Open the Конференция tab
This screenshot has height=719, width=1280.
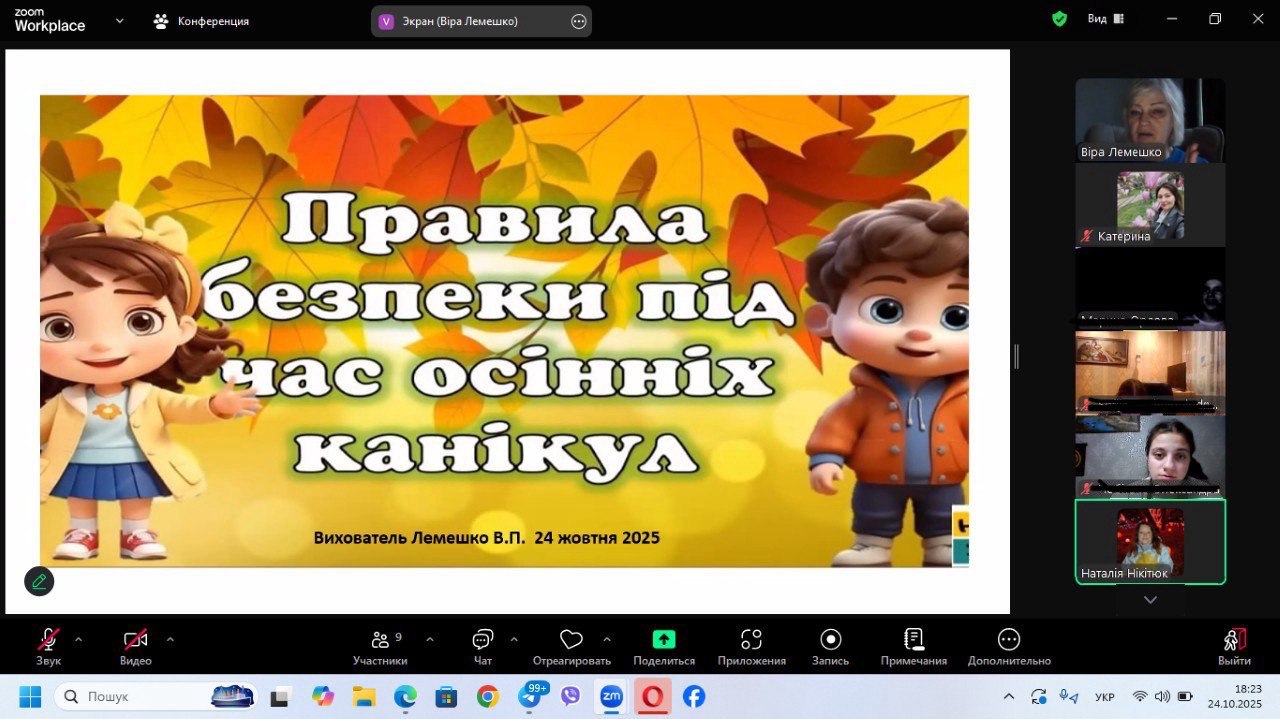pyautogui.click(x=202, y=21)
